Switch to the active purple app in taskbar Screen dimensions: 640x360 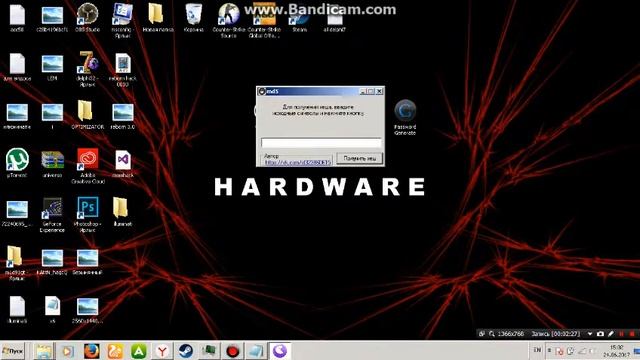280,351
